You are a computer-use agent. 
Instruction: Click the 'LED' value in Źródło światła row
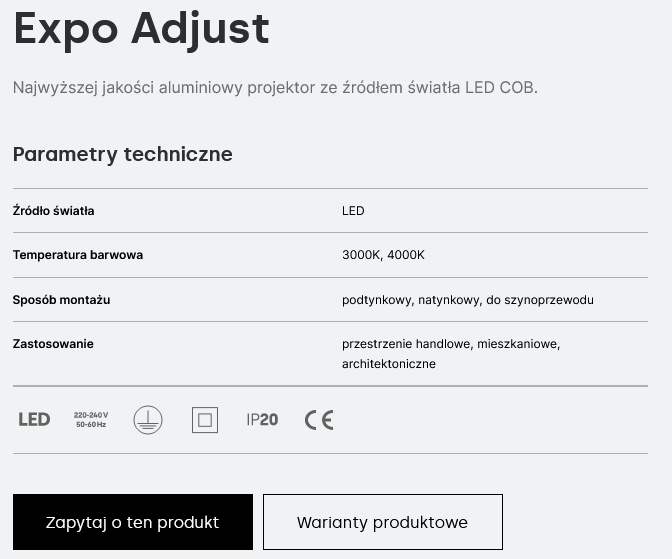pos(353,211)
